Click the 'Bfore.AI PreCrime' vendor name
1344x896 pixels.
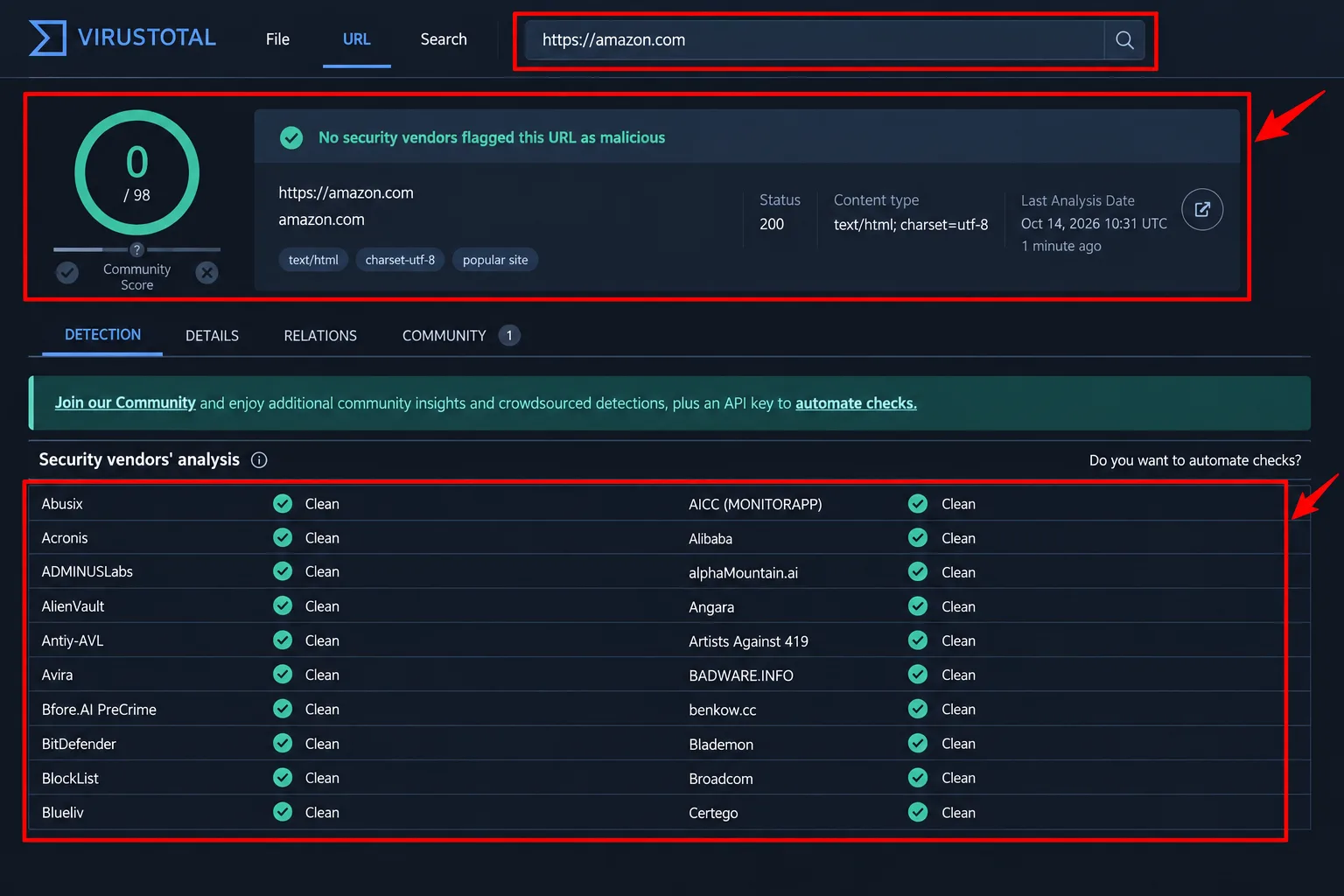point(99,710)
